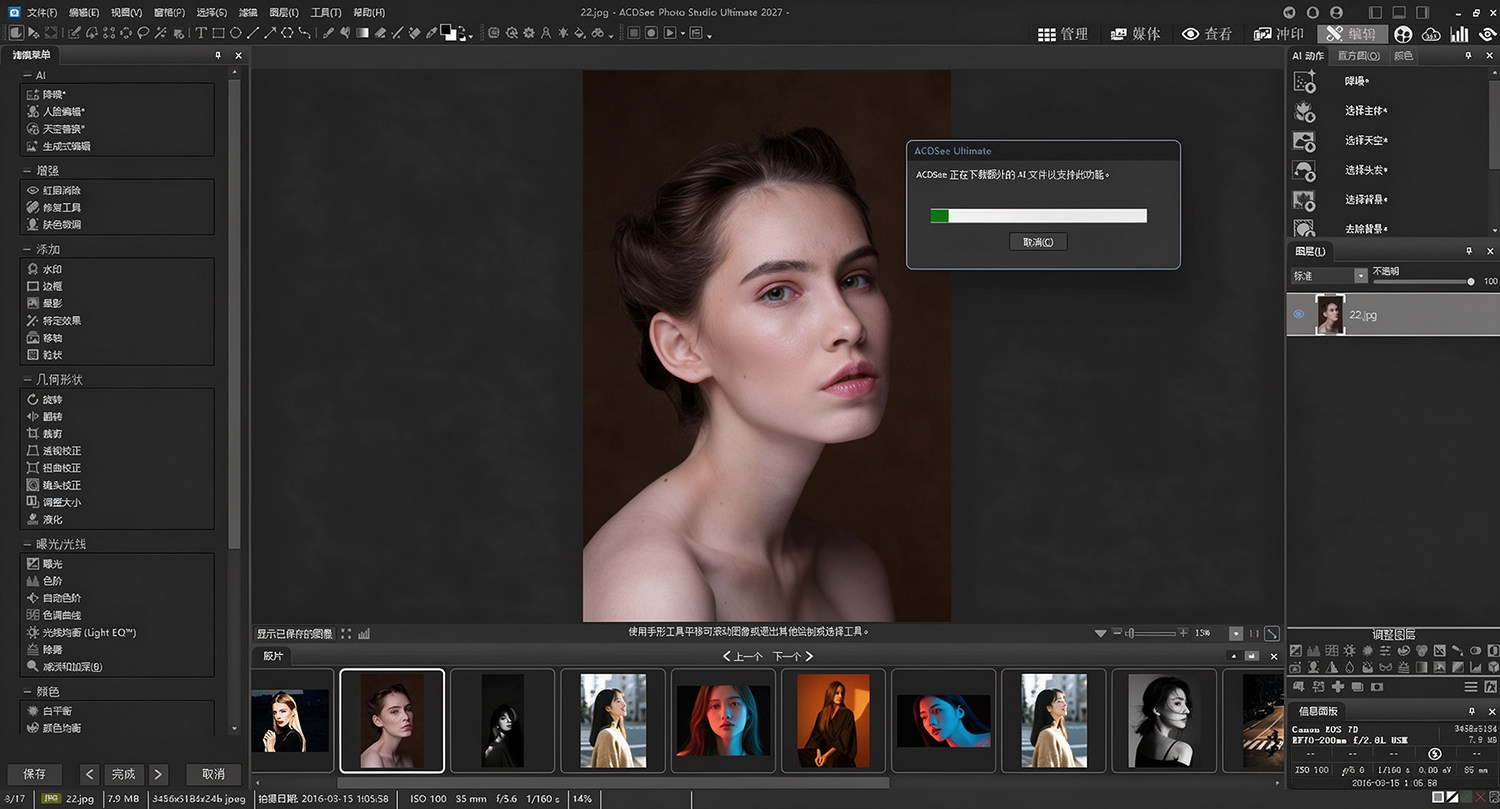Image resolution: width=1500 pixels, height=809 pixels.
Task: Open the dashboard statistics bar-chart icon
Action: pos(1459,34)
